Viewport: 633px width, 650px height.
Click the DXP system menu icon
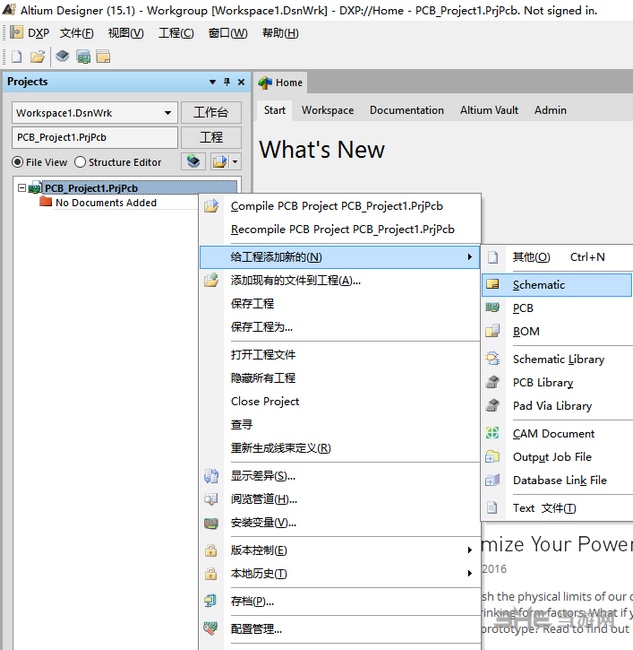point(16,32)
